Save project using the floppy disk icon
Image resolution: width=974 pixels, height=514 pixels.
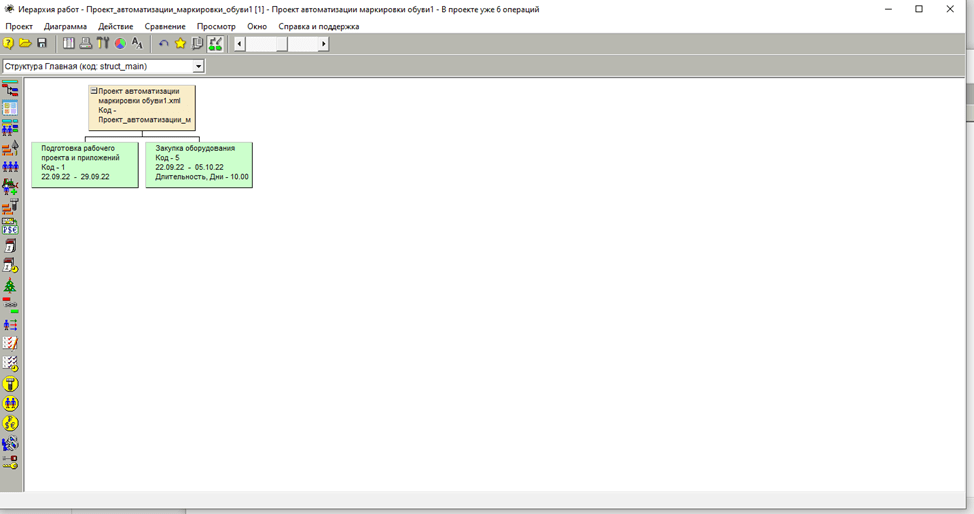[x=42, y=44]
